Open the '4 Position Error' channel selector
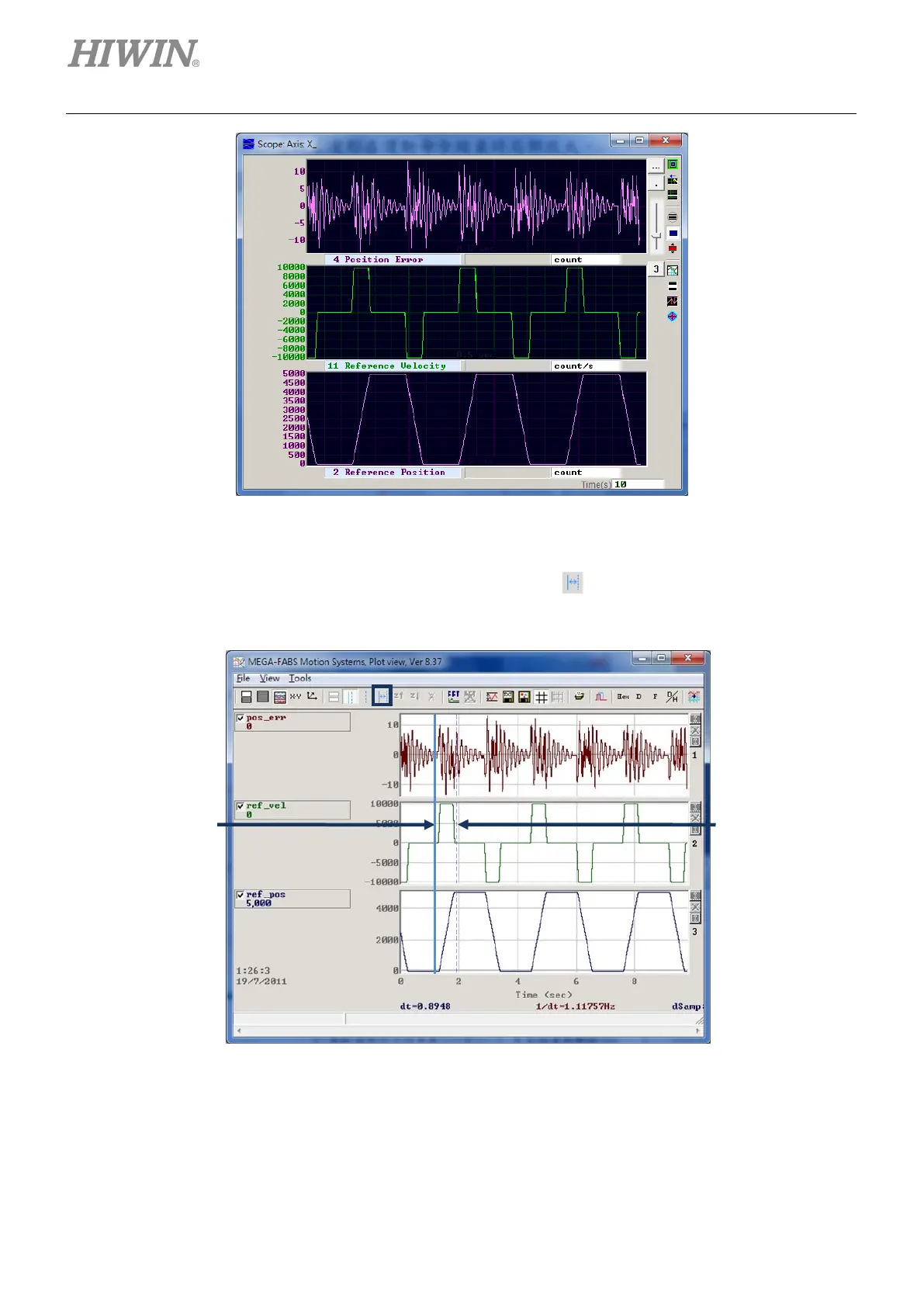 pyautogui.click(x=393, y=259)
